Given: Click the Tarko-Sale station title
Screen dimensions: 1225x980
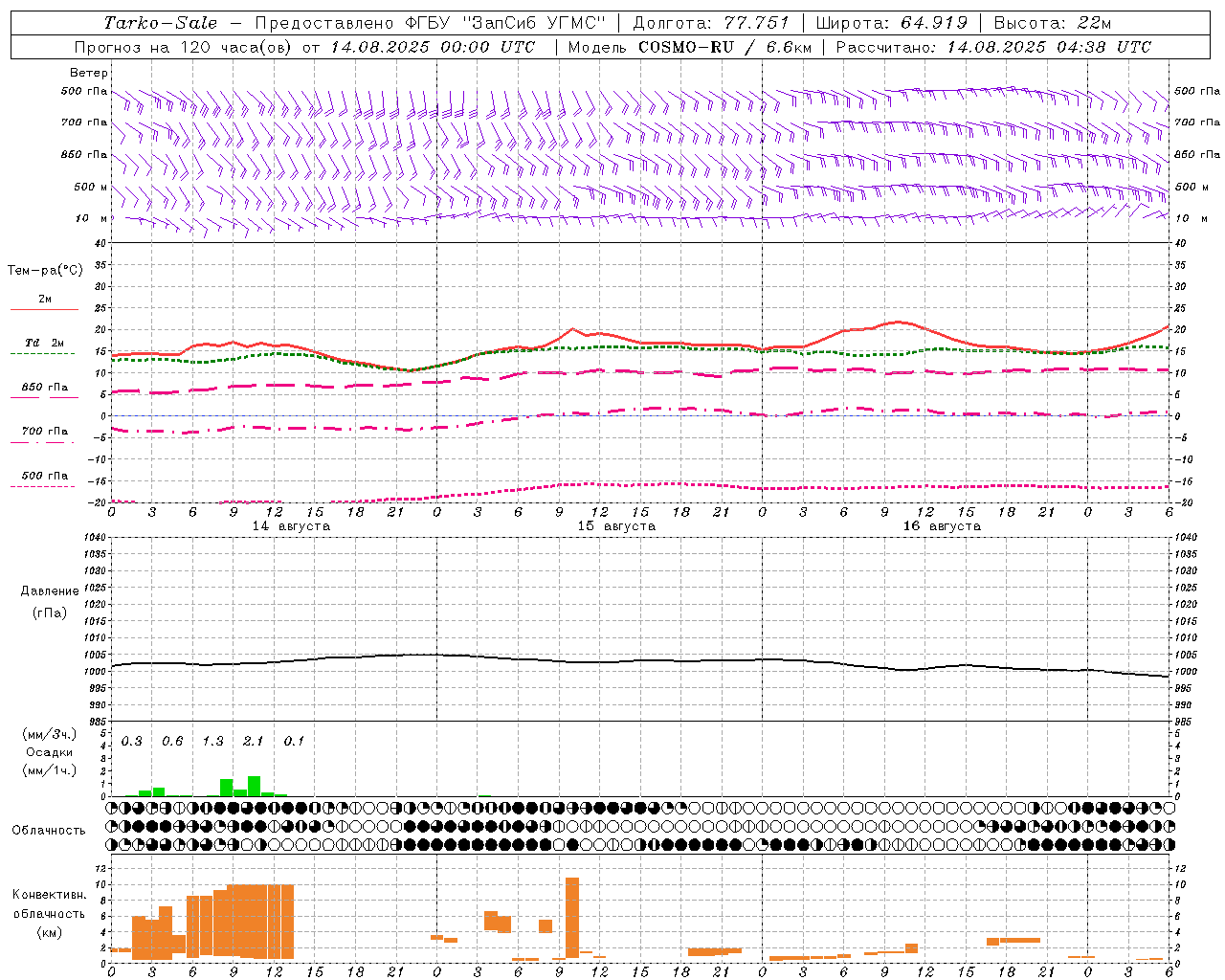Looking at the screenshot, I should 160,23.
